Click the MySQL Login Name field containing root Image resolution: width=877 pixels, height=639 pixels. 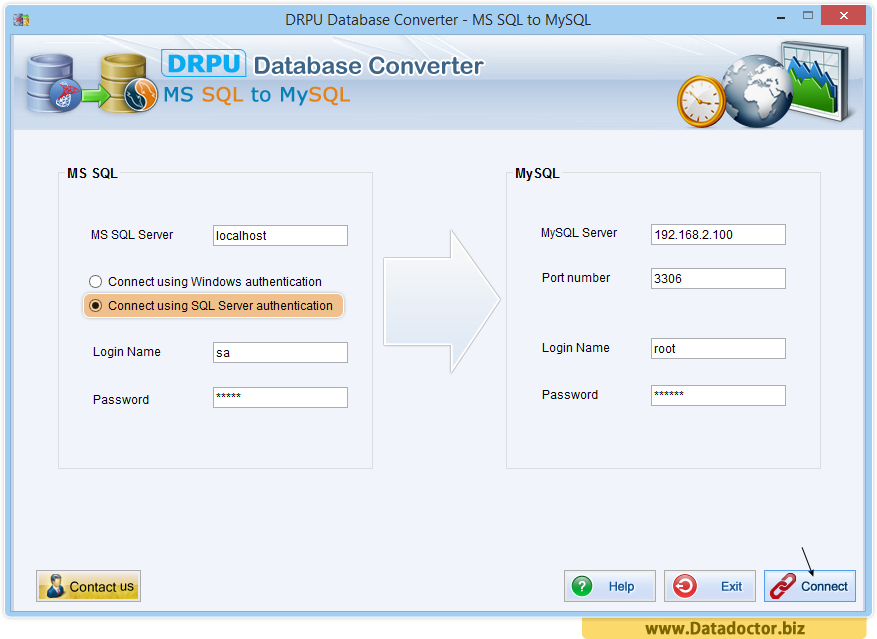718,349
